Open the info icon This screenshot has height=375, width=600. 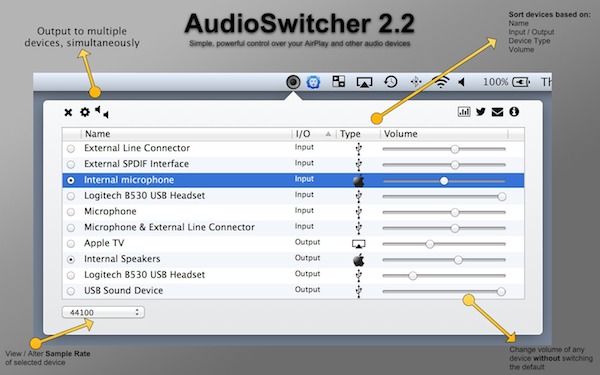[x=514, y=111]
